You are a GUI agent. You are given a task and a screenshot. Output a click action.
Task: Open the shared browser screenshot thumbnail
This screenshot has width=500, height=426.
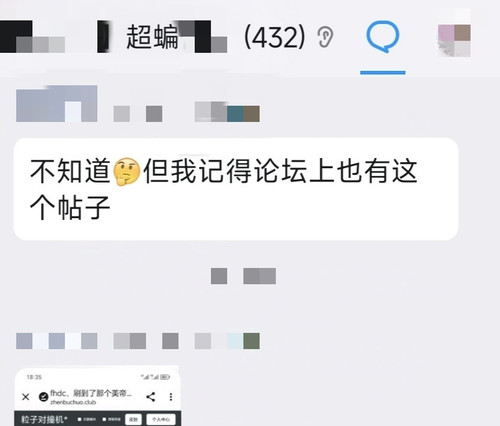click(x=98, y=396)
